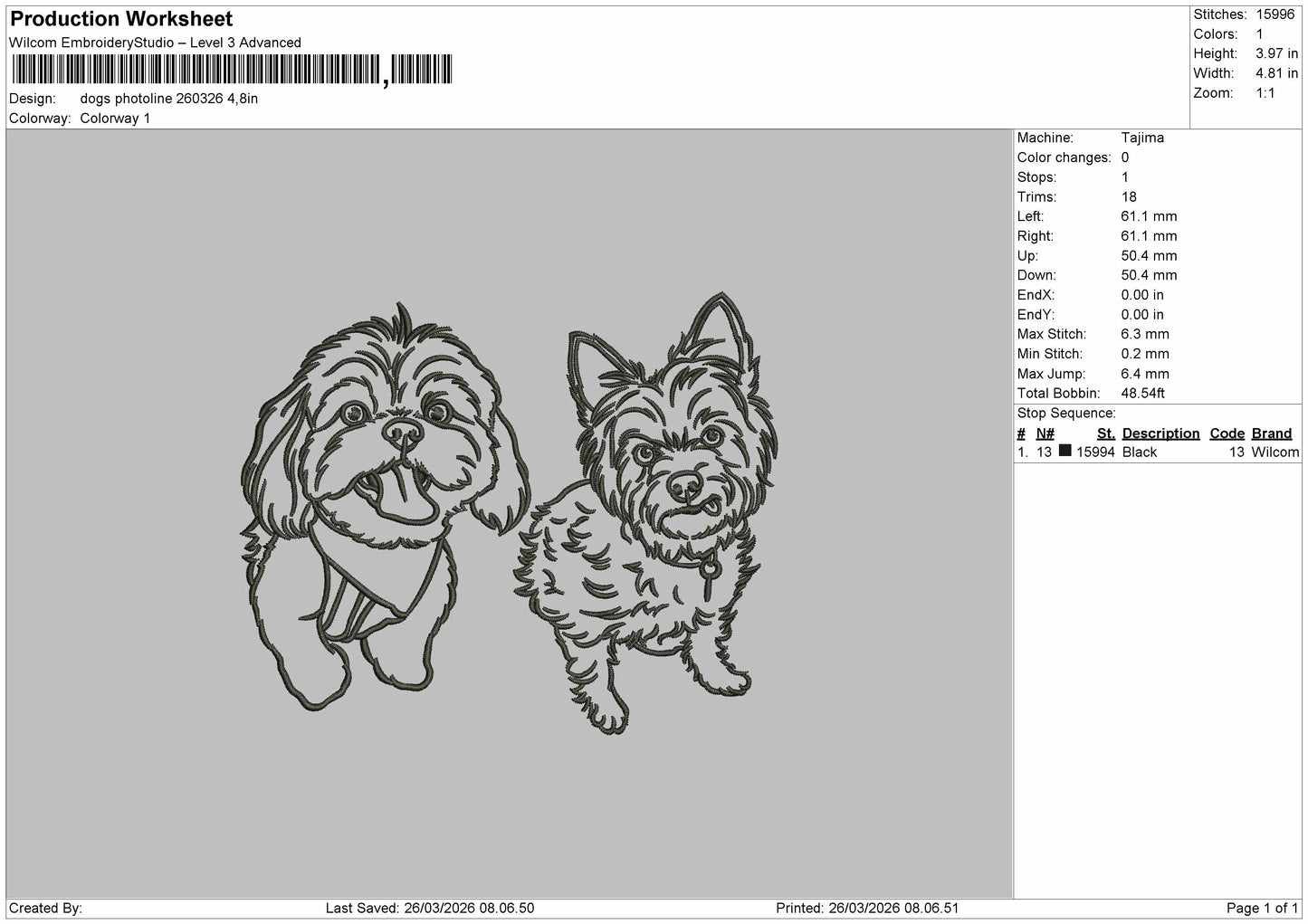Click the St. column header
This screenshot has height=924, width=1308.
[x=1106, y=433]
